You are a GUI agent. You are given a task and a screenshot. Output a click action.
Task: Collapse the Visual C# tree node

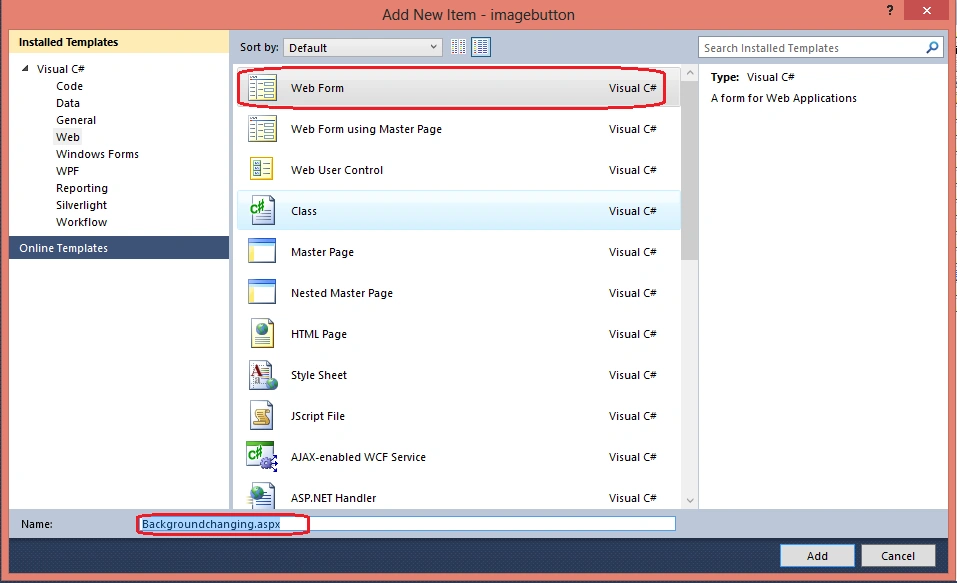click(25, 68)
